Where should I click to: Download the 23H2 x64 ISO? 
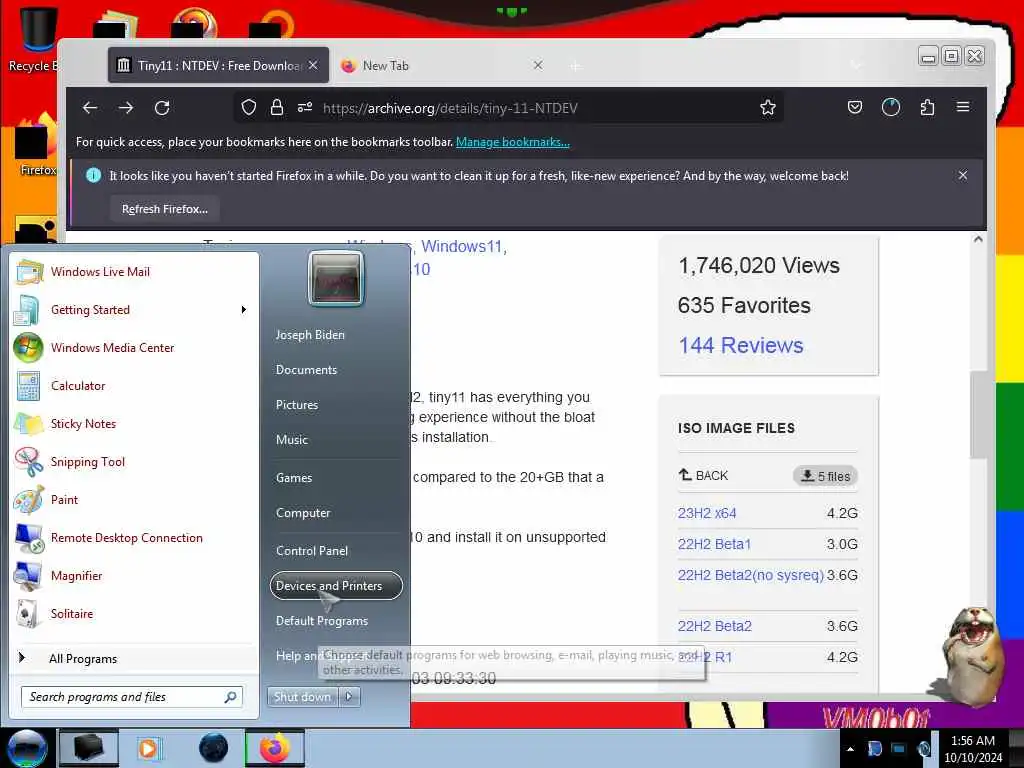(x=707, y=513)
